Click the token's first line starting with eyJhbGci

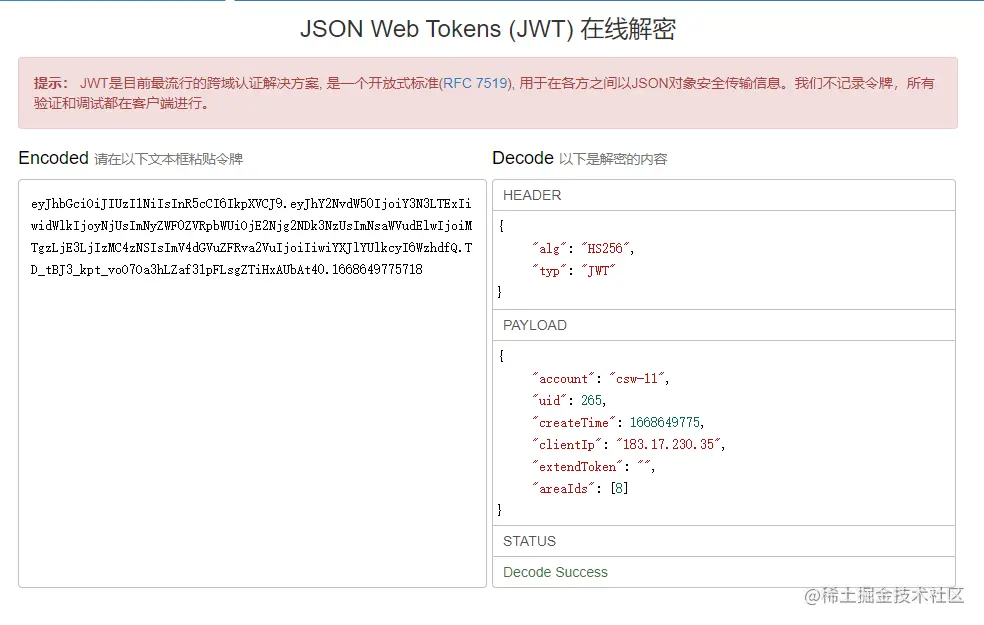point(251,203)
